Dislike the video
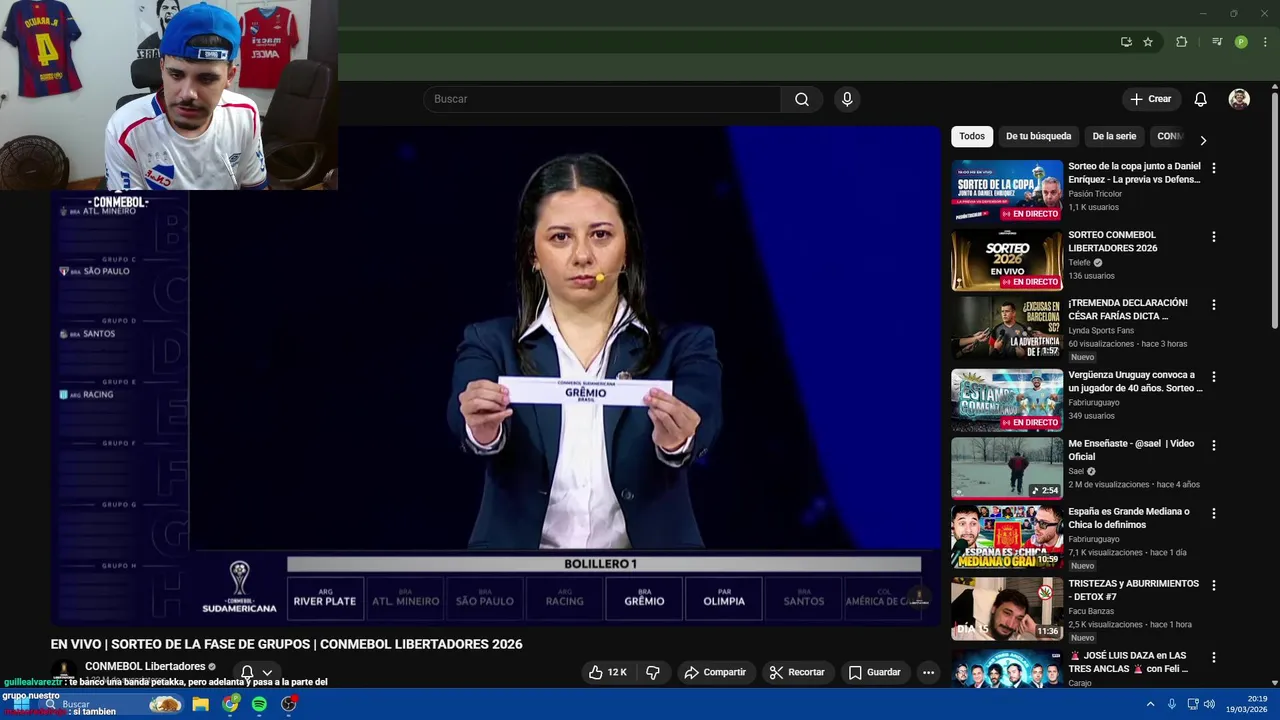1280x720 pixels. 653,672
